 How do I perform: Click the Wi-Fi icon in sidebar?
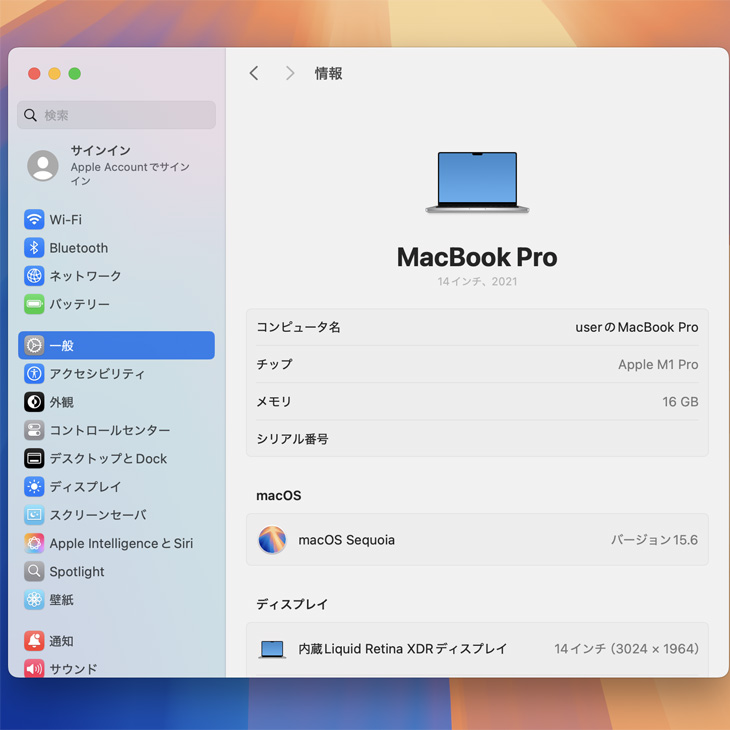tap(34, 220)
